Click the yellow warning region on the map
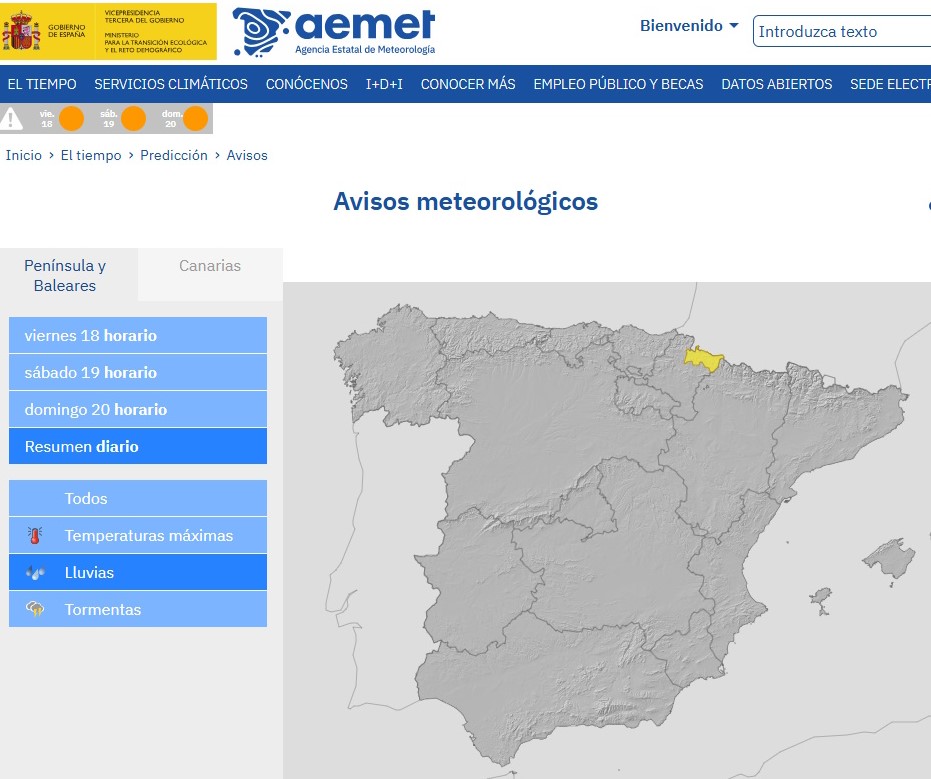 point(703,359)
